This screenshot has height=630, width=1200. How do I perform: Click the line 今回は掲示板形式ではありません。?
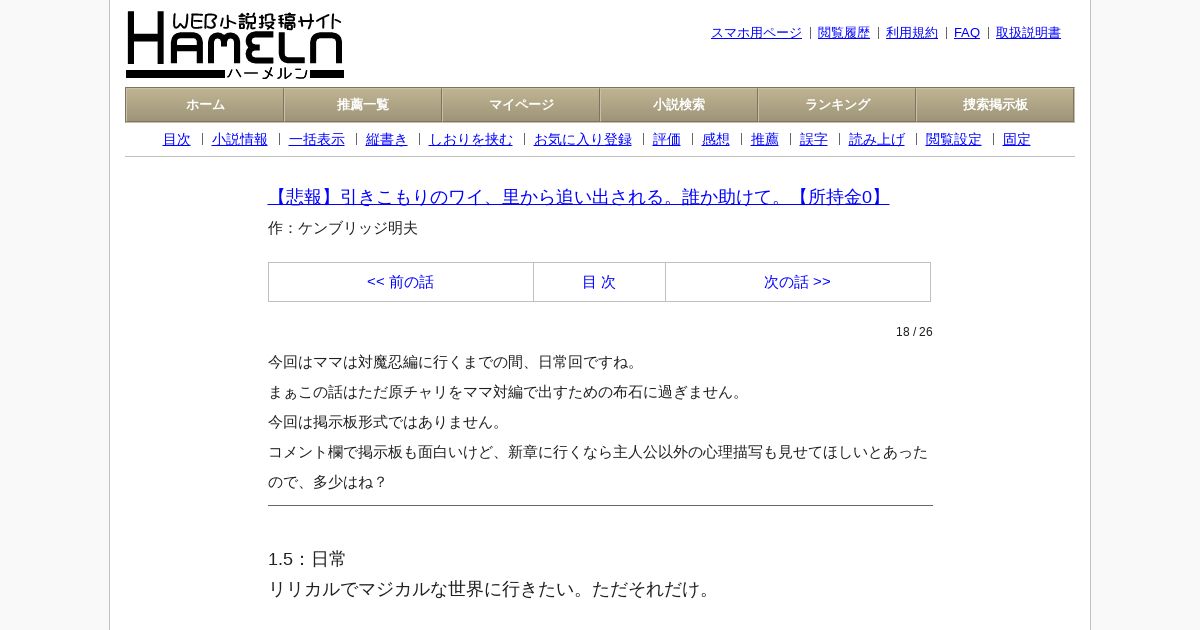[388, 422]
